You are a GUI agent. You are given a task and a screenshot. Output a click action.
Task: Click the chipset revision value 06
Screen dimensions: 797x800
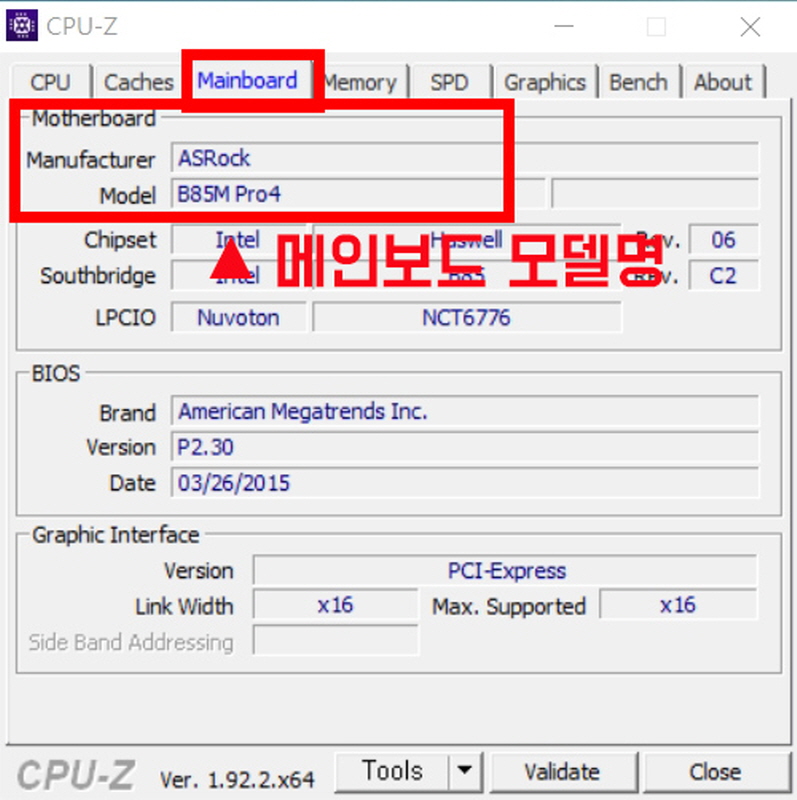pyautogui.click(x=724, y=239)
